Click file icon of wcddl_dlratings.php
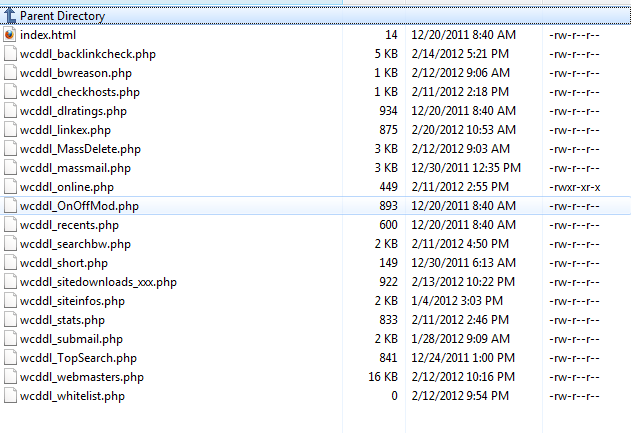 tap(10, 111)
